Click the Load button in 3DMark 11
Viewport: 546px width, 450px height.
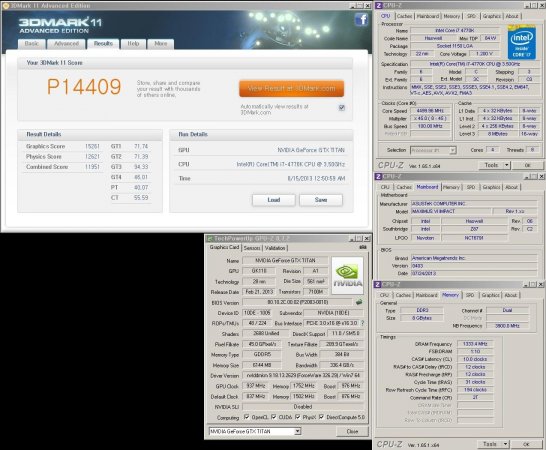click(274, 200)
